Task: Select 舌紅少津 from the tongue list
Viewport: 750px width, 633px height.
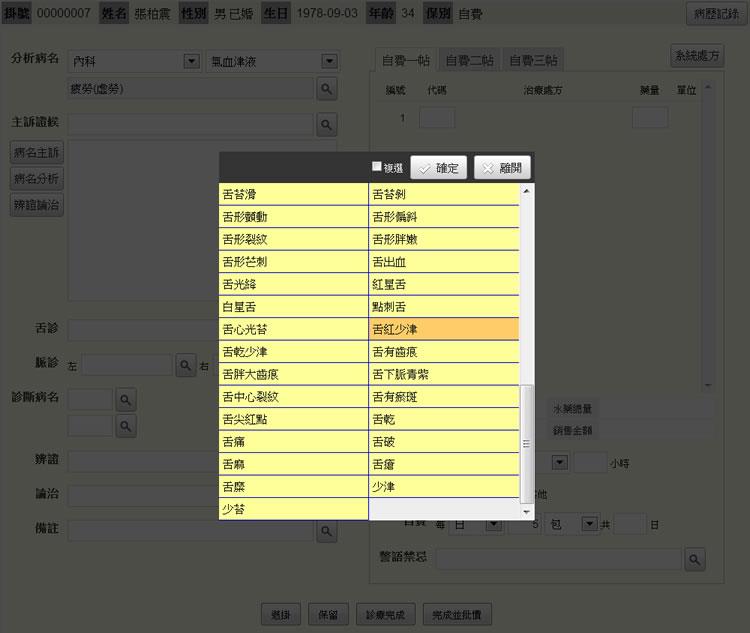Action: pos(444,329)
